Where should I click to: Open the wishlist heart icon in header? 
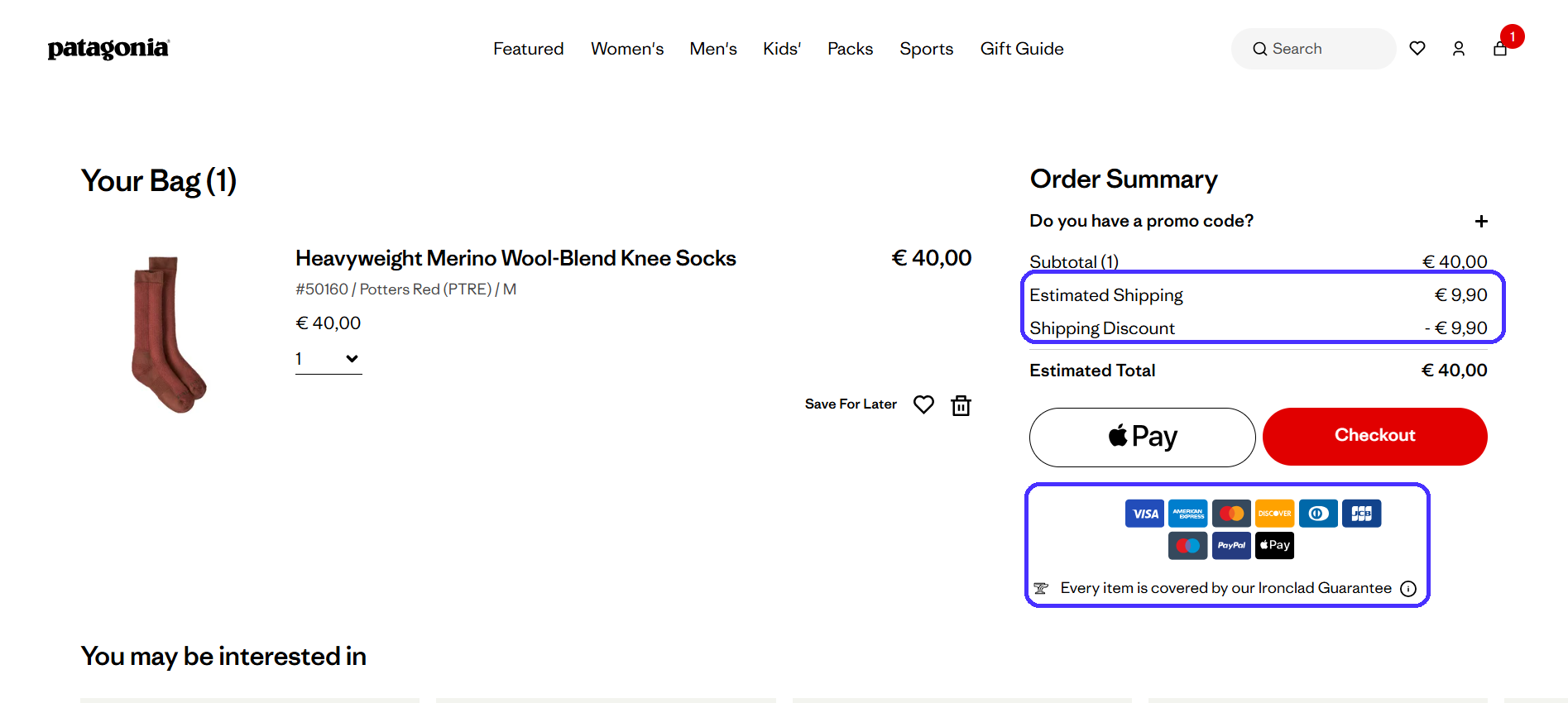1417,49
